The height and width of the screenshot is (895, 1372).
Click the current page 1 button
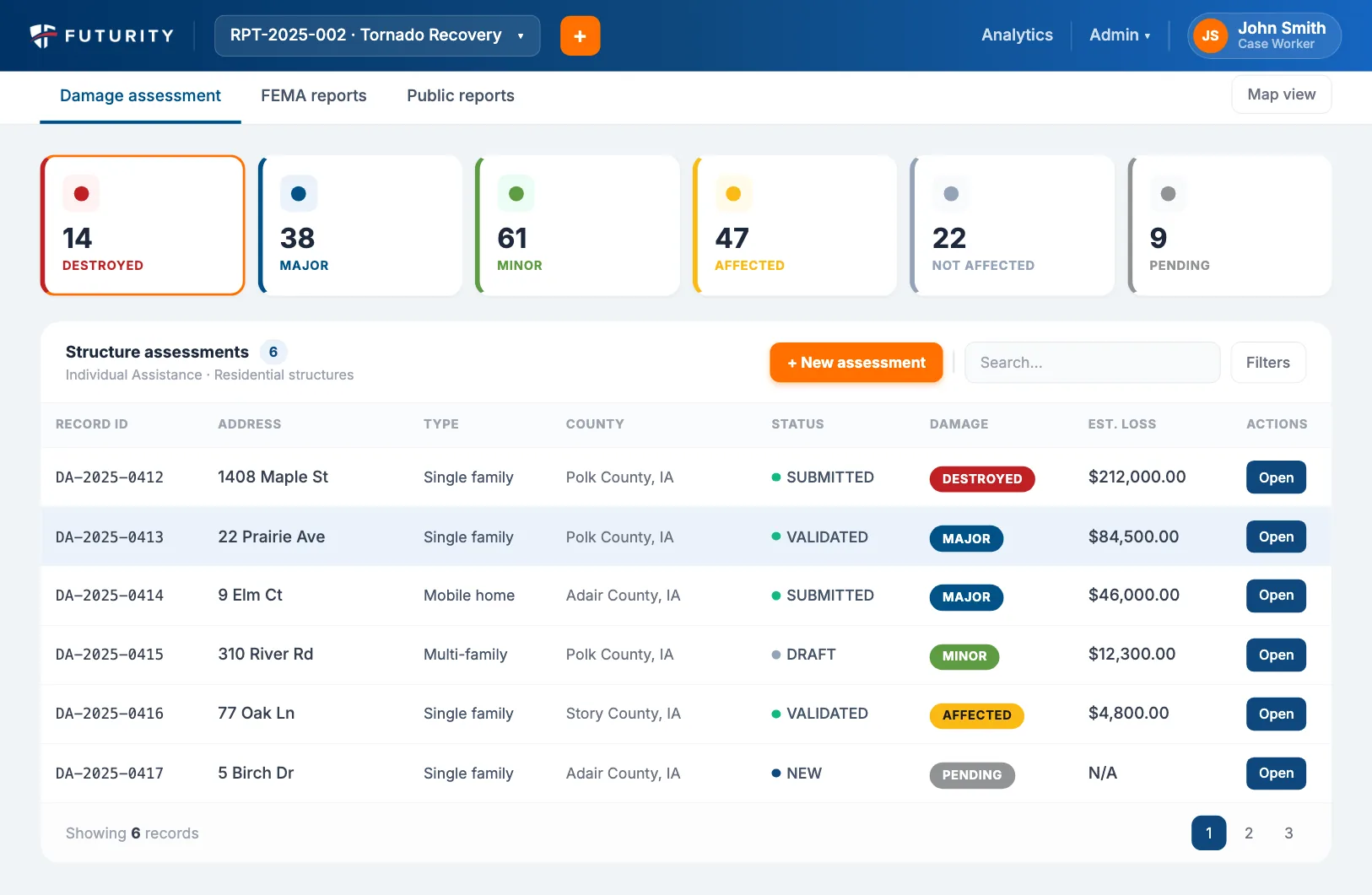pyautogui.click(x=1208, y=833)
